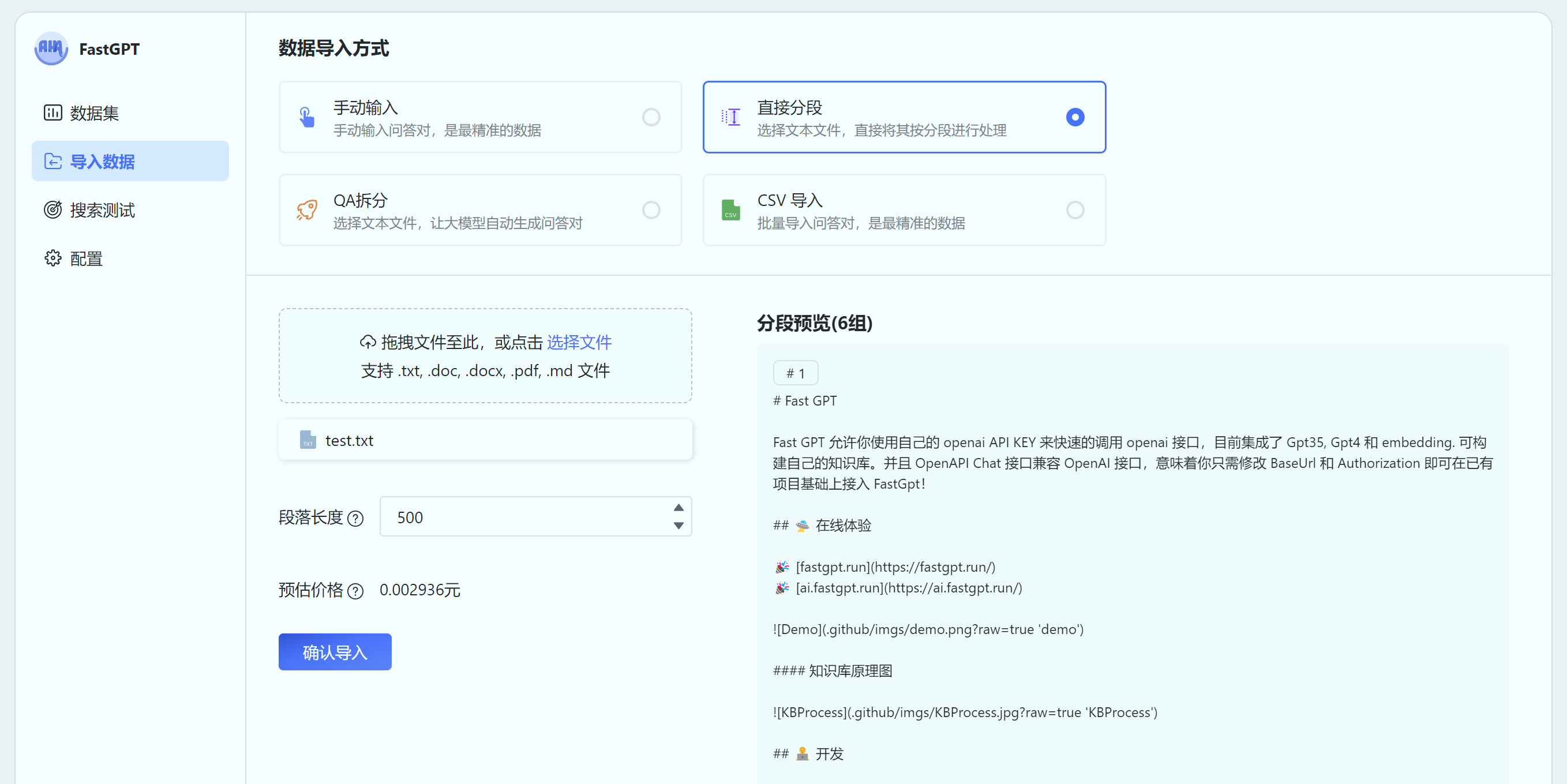This screenshot has width=1567, height=784.
Task: Select the 手动输入 radio option
Action: point(651,117)
